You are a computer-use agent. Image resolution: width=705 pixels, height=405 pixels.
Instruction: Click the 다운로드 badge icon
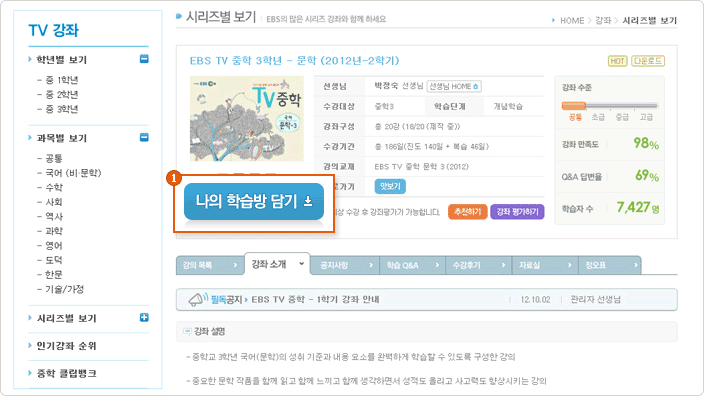(647, 61)
